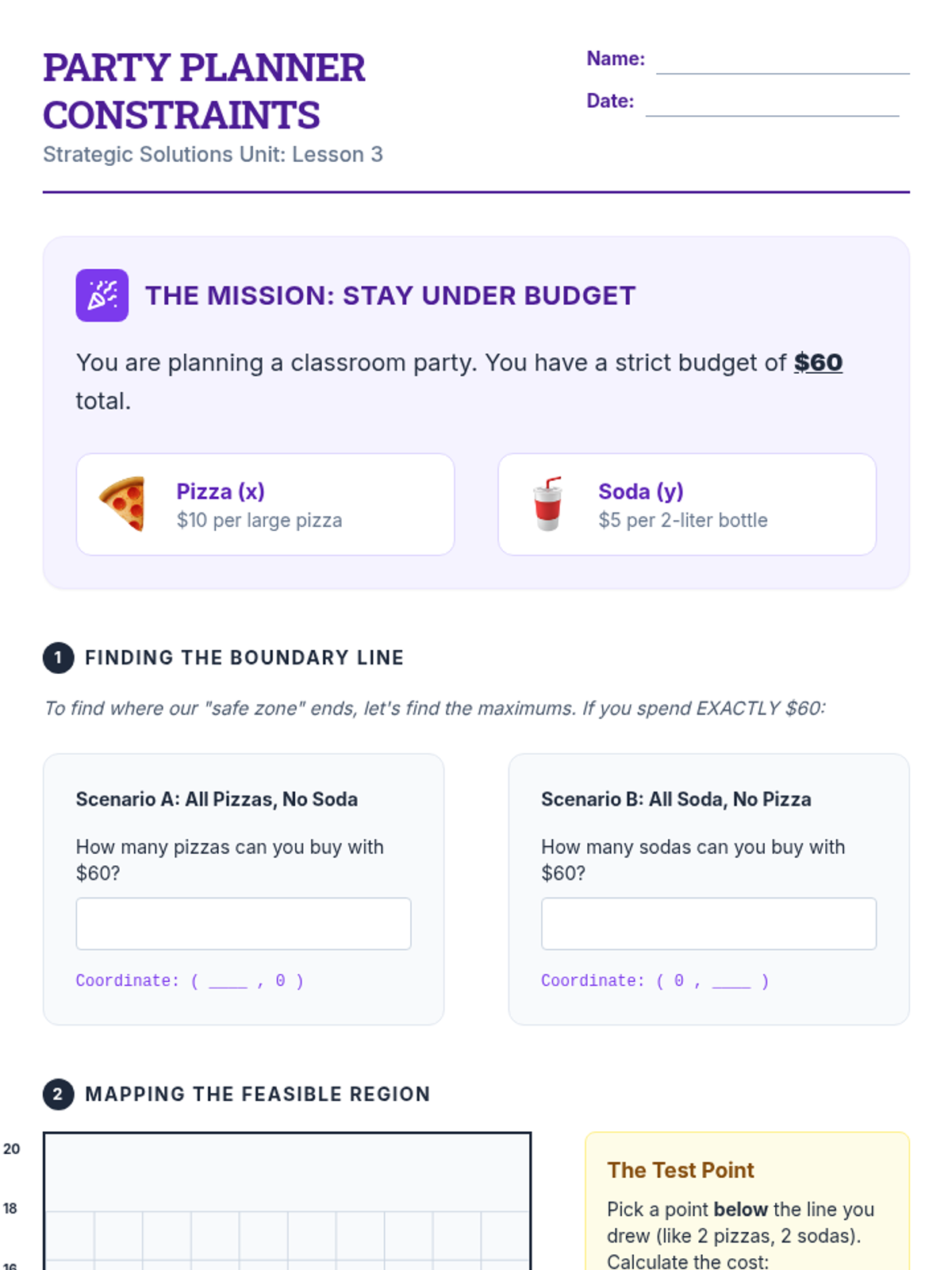Click the Mapping the Feasible Region heading

coord(258,1094)
